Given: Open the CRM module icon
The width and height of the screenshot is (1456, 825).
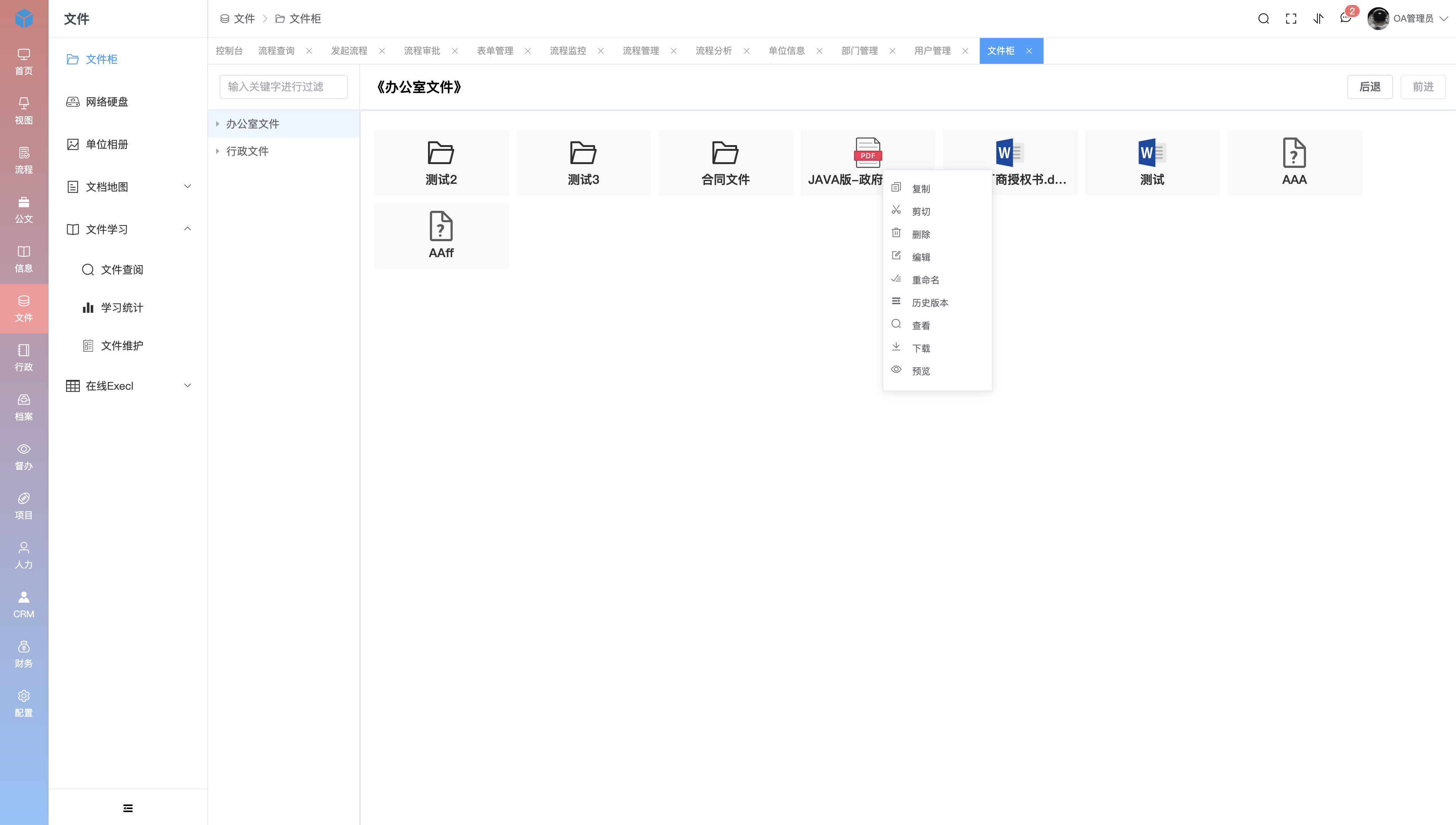Looking at the screenshot, I should click(x=24, y=605).
